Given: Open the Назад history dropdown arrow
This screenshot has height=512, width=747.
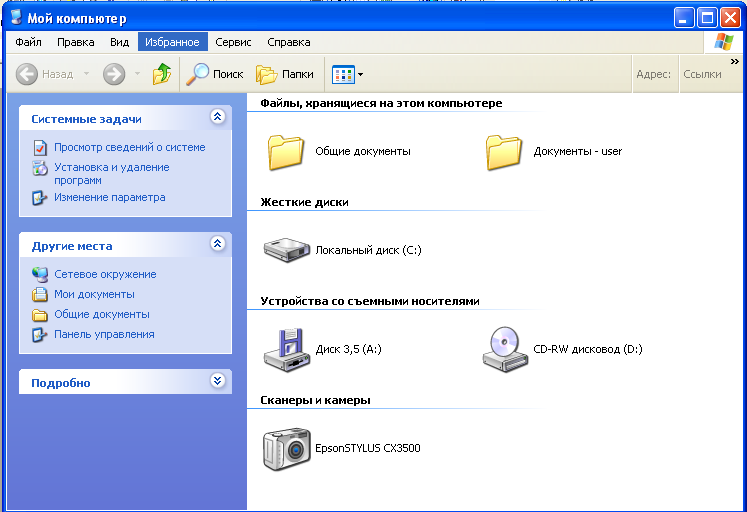Looking at the screenshot, I should point(86,74).
